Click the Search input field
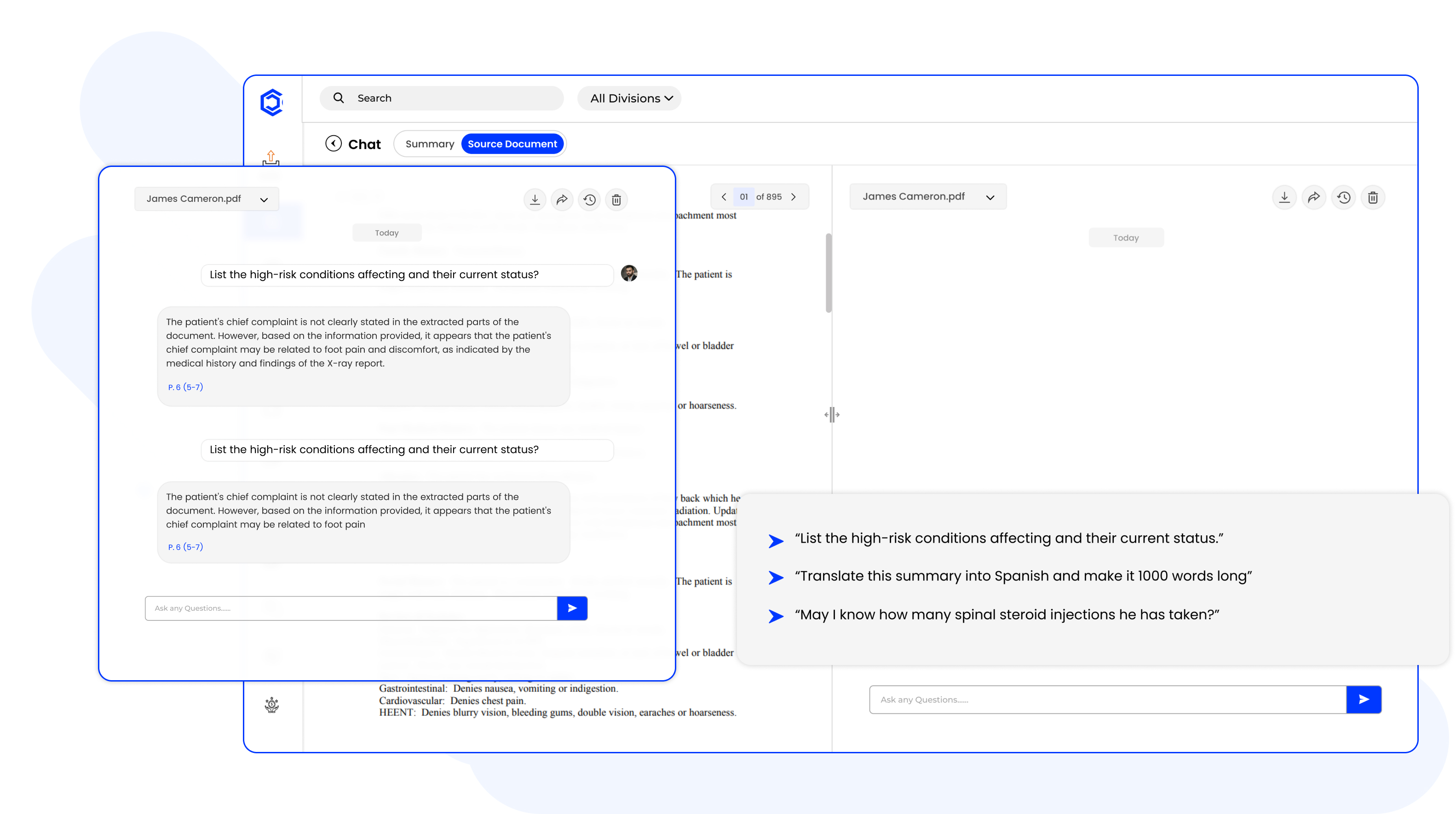The height and width of the screenshot is (814, 1456). 442,98
